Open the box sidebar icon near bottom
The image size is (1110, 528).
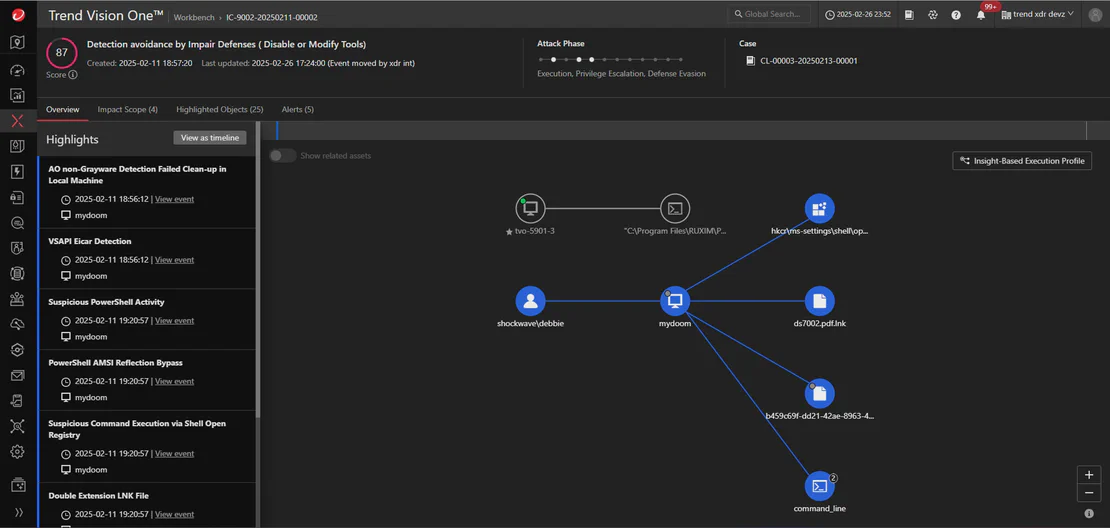(18, 486)
